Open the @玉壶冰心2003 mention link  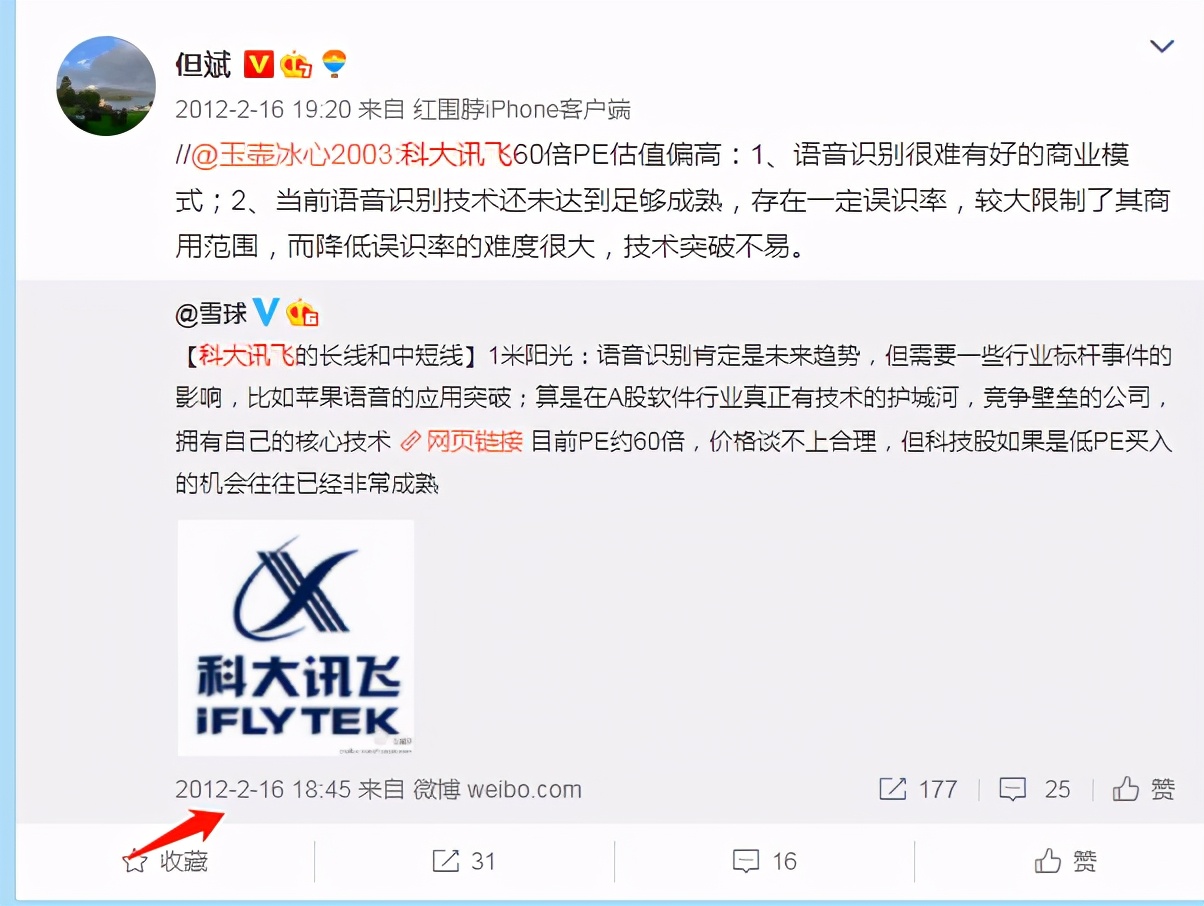pos(295,155)
